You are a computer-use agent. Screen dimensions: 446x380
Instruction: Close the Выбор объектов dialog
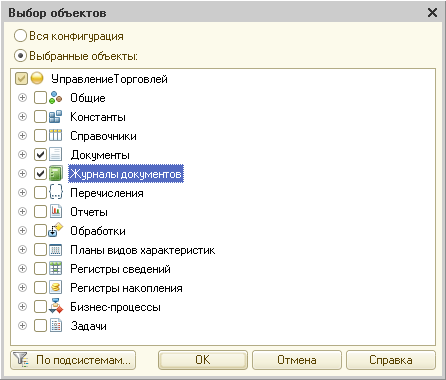click(432, 13)
